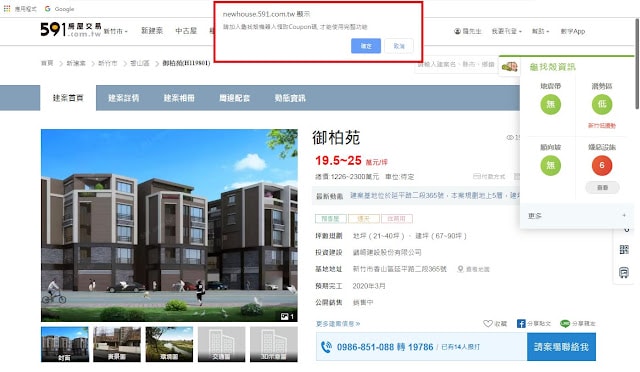Screen dimensions: 640x372
Task: Click the 查看 button under red 6
Action: coord(602,187)
